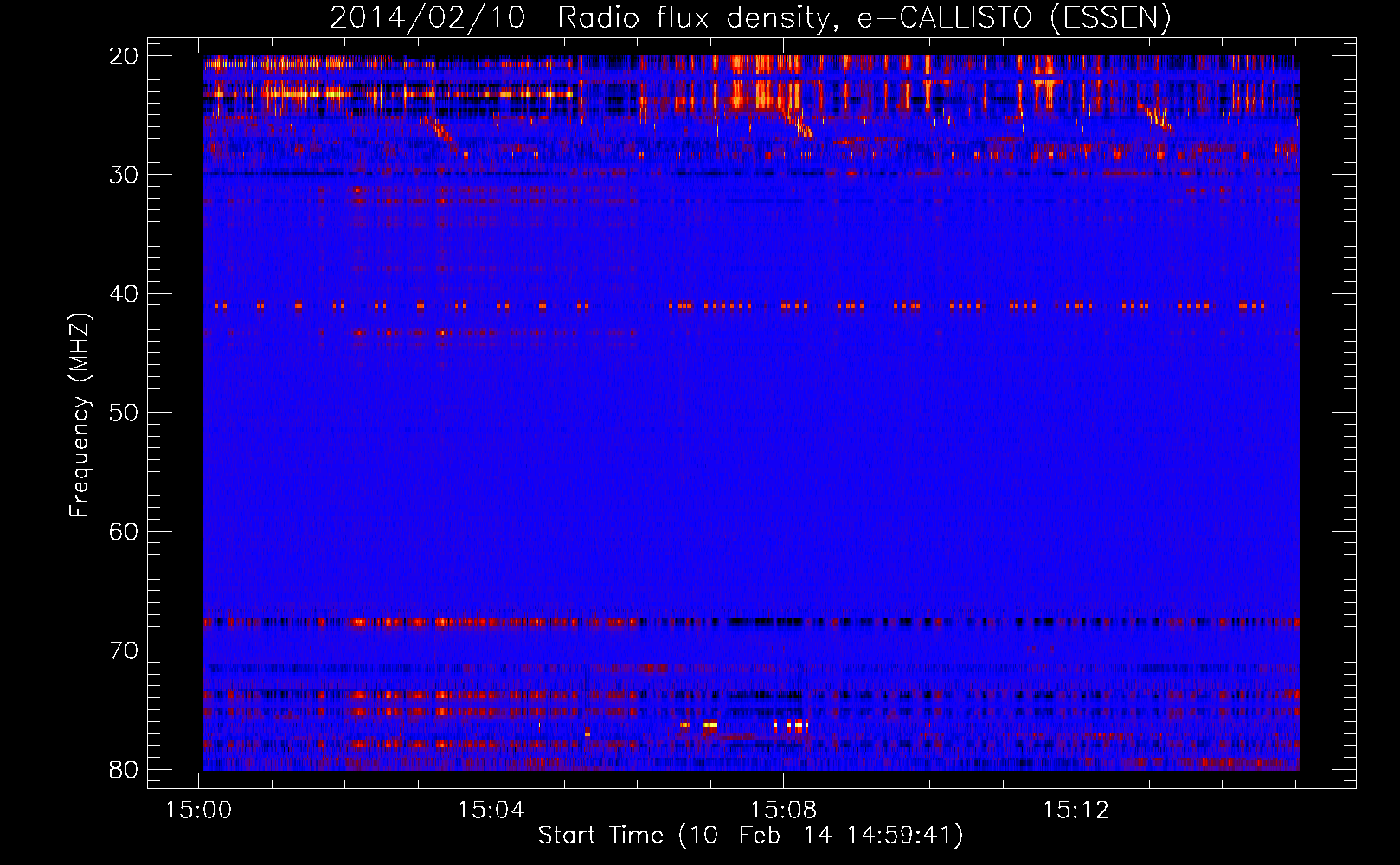Click the 80 frequency tick label
The image size is (1400, 865).
coord(125,769)
